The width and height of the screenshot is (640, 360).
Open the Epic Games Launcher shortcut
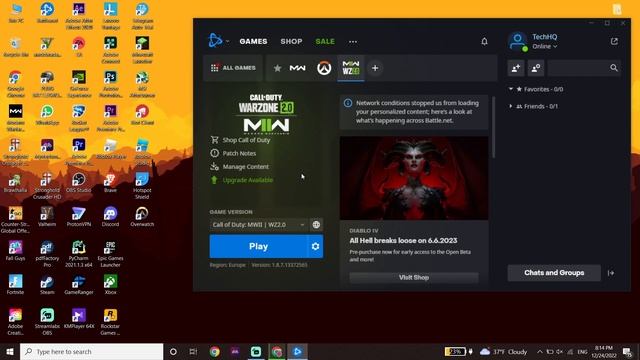(110, 254)
